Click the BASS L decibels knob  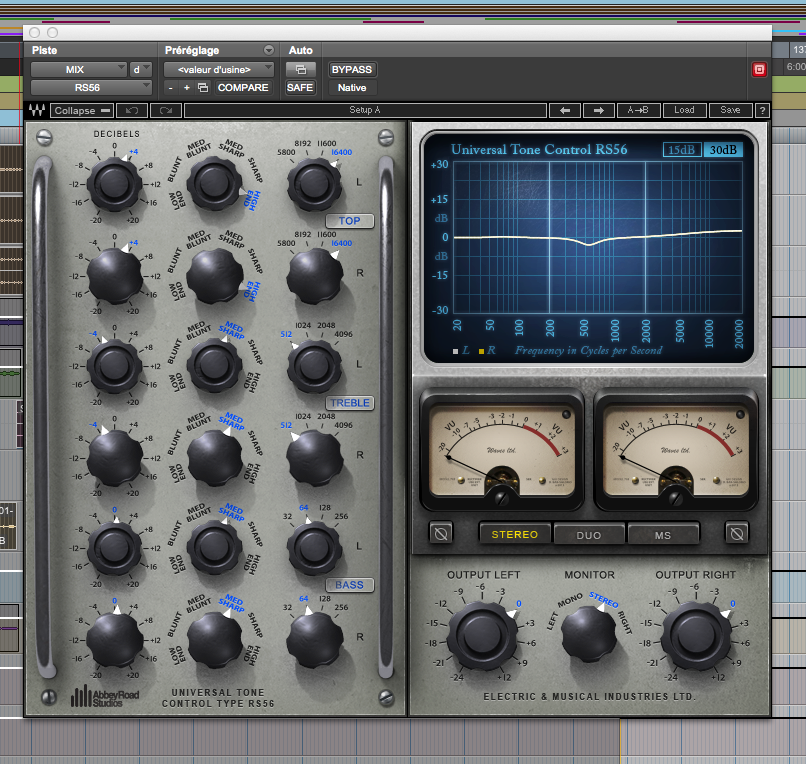coord(115,548)
